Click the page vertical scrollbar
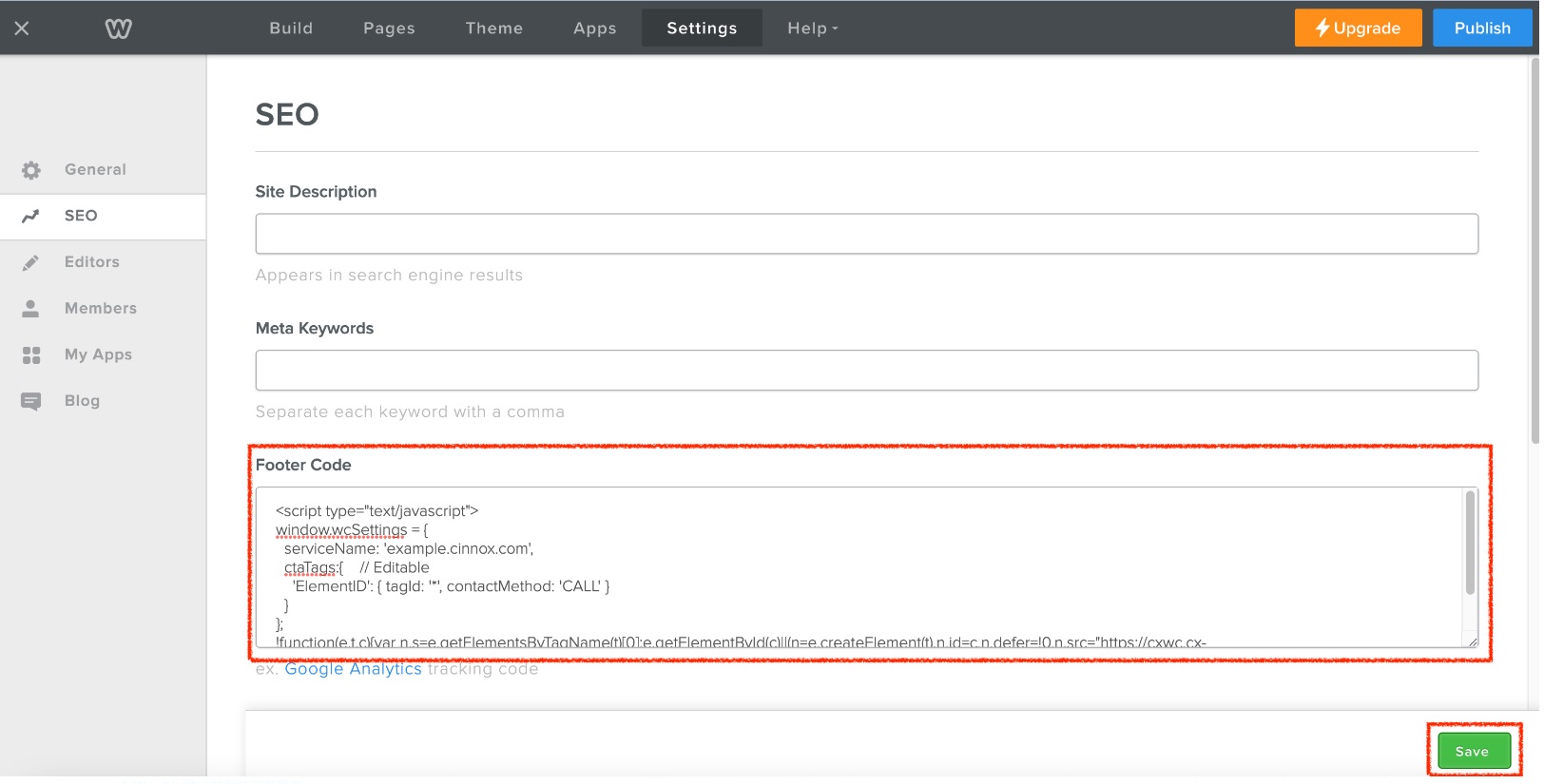 coord(1534,250)
